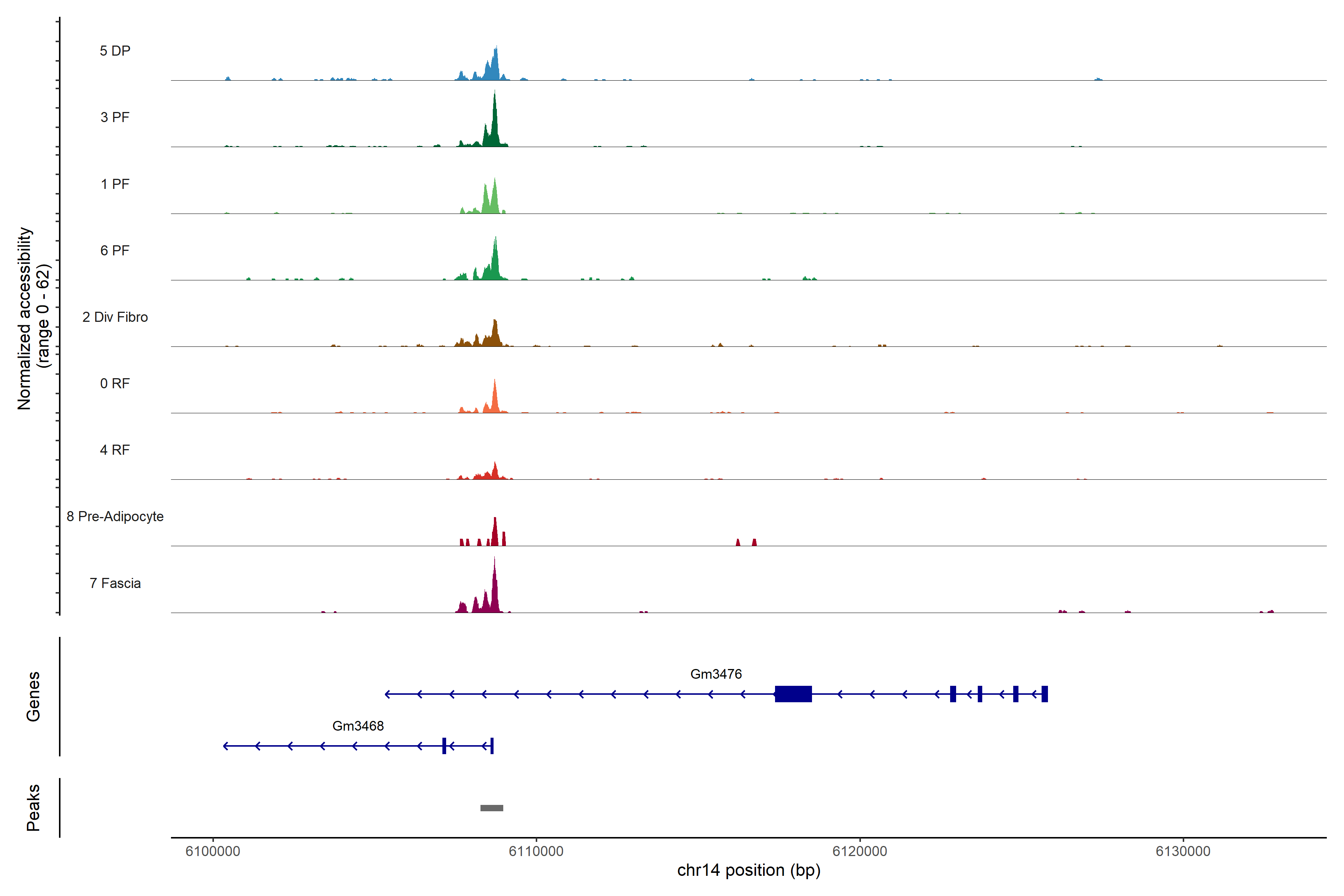Click the chr14 position axis title
The height and width of the screenshot is (896, 1344).
[x=749, y=870]
